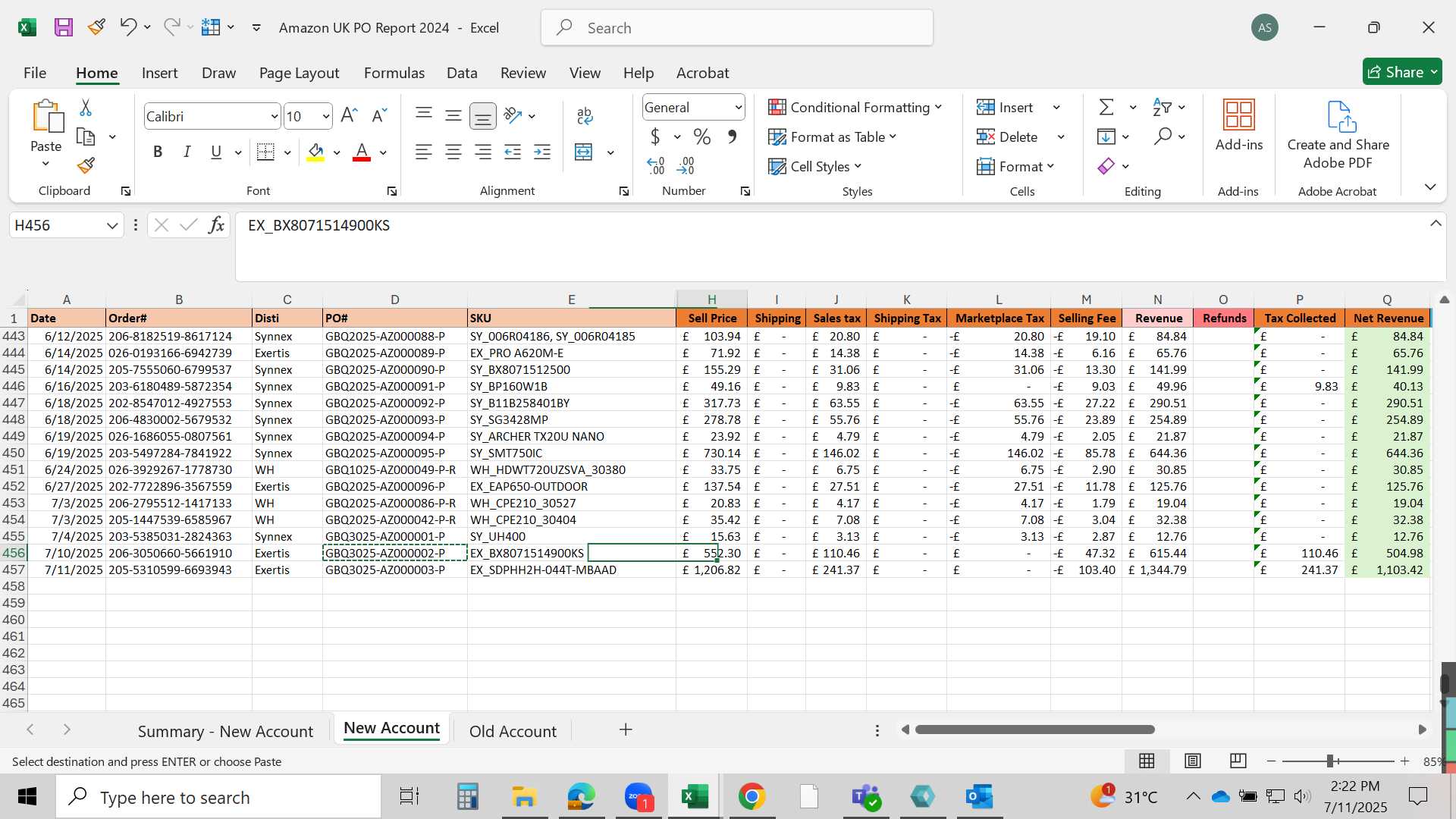Open the font name Calibri dropdown
The image size is (1456, 819).
(x=275, y=117)
